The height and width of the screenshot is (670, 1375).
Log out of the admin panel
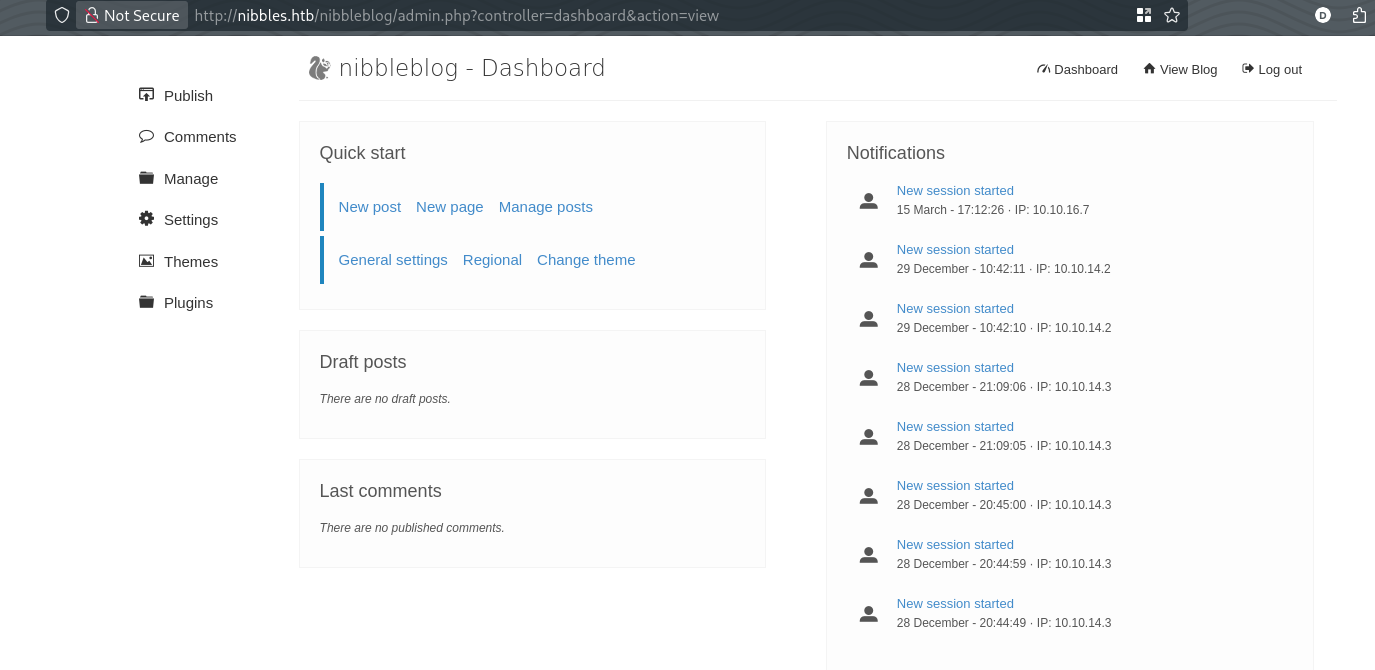(1272, 69)
